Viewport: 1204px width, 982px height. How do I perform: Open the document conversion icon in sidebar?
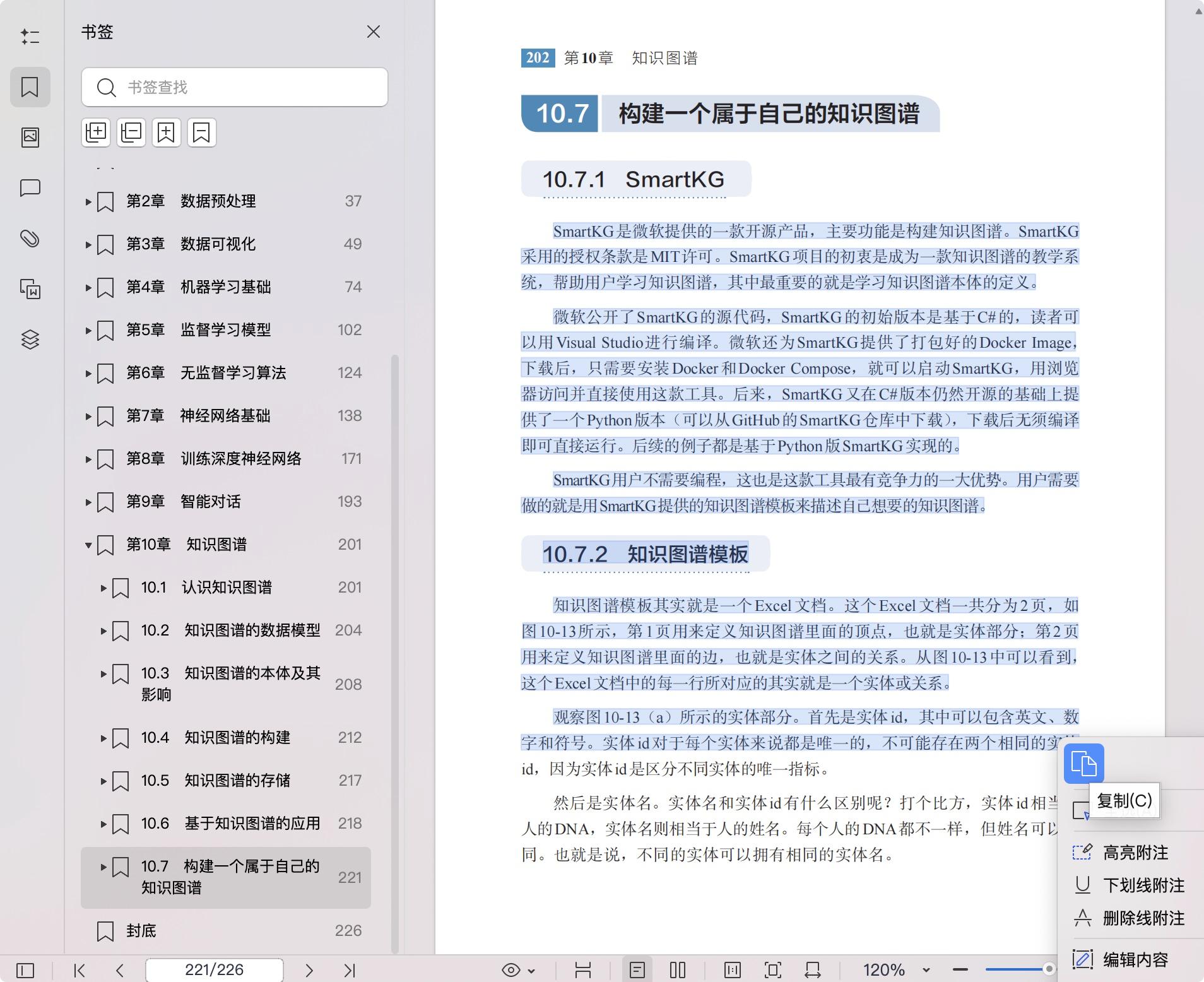[30, 289]
